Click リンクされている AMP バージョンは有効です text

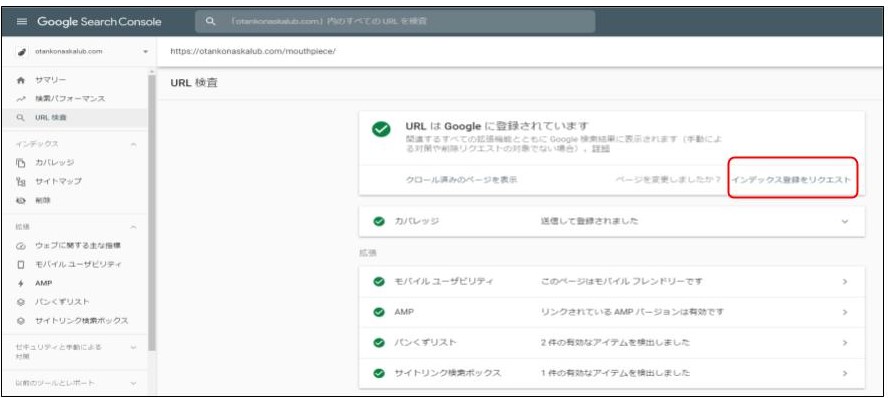pos(632,312)
